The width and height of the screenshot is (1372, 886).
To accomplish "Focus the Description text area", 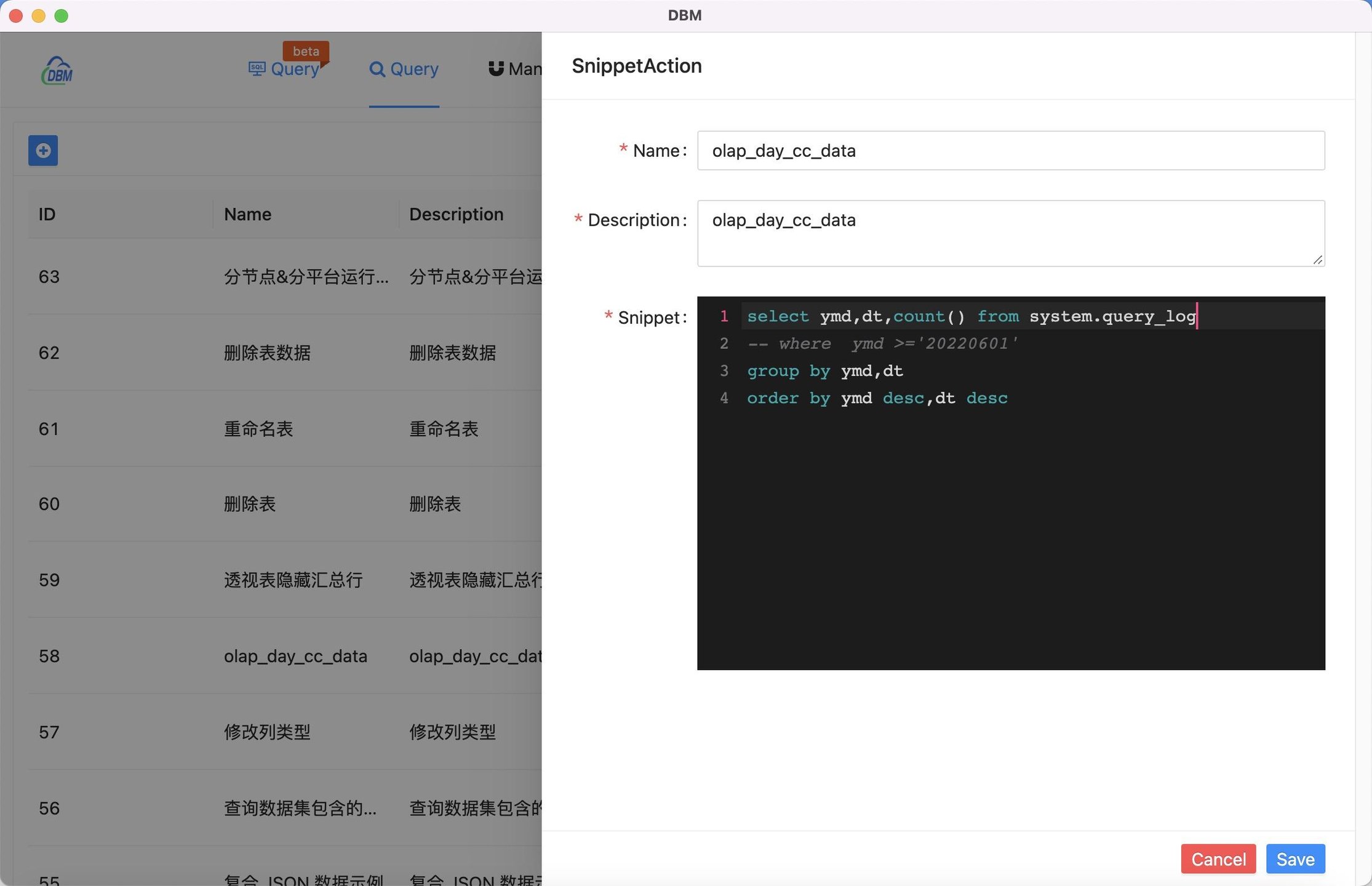I will point(1010,234).
